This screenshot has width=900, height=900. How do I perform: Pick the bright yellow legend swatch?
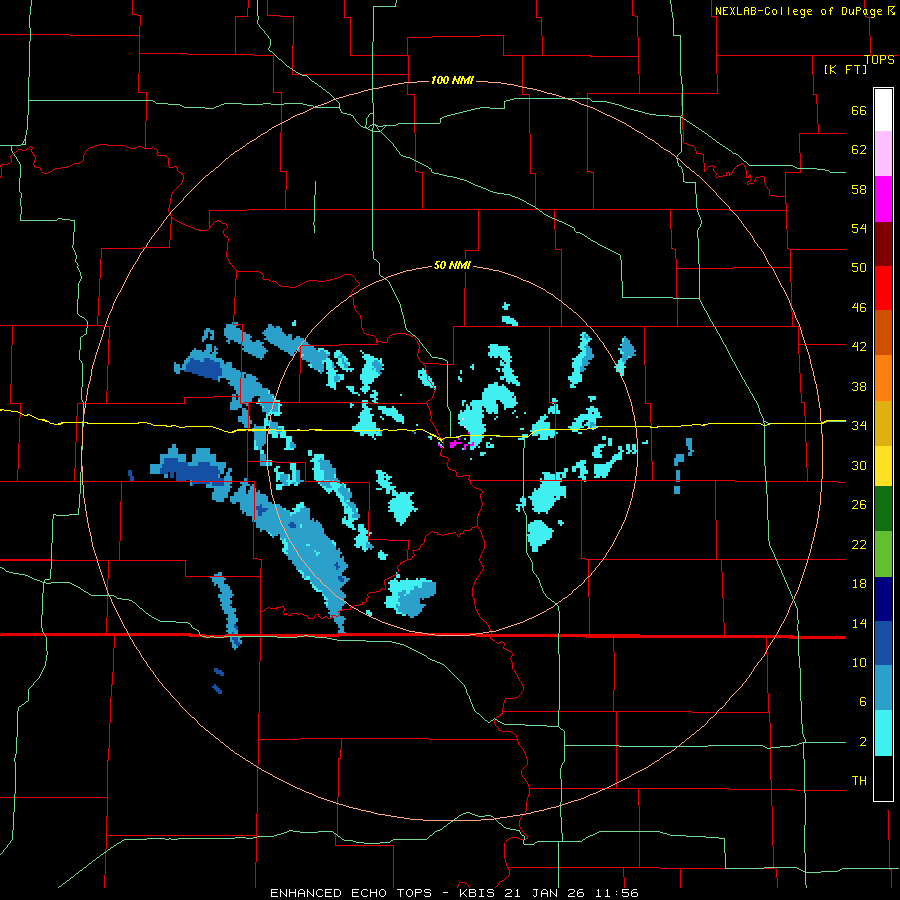[883, 466]
